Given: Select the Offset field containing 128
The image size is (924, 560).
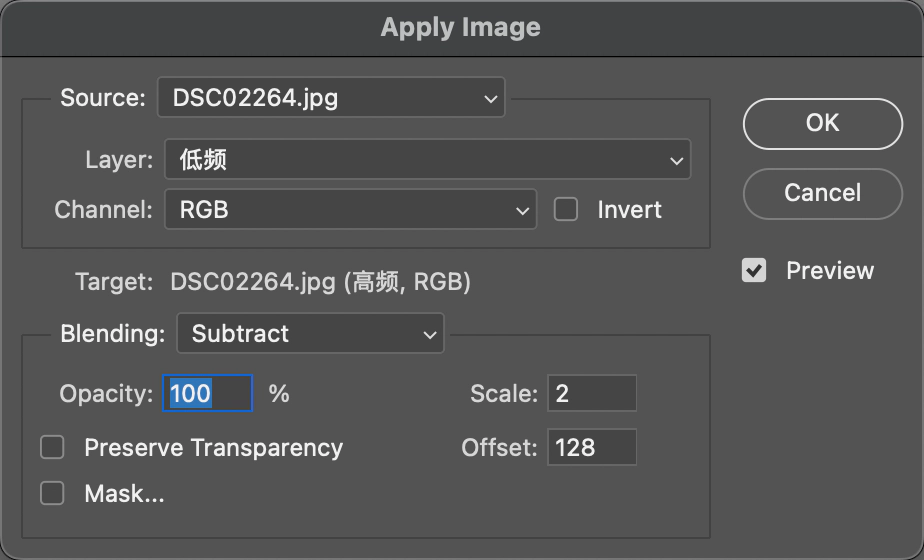Looking at the screenshot, I should 591,447.
